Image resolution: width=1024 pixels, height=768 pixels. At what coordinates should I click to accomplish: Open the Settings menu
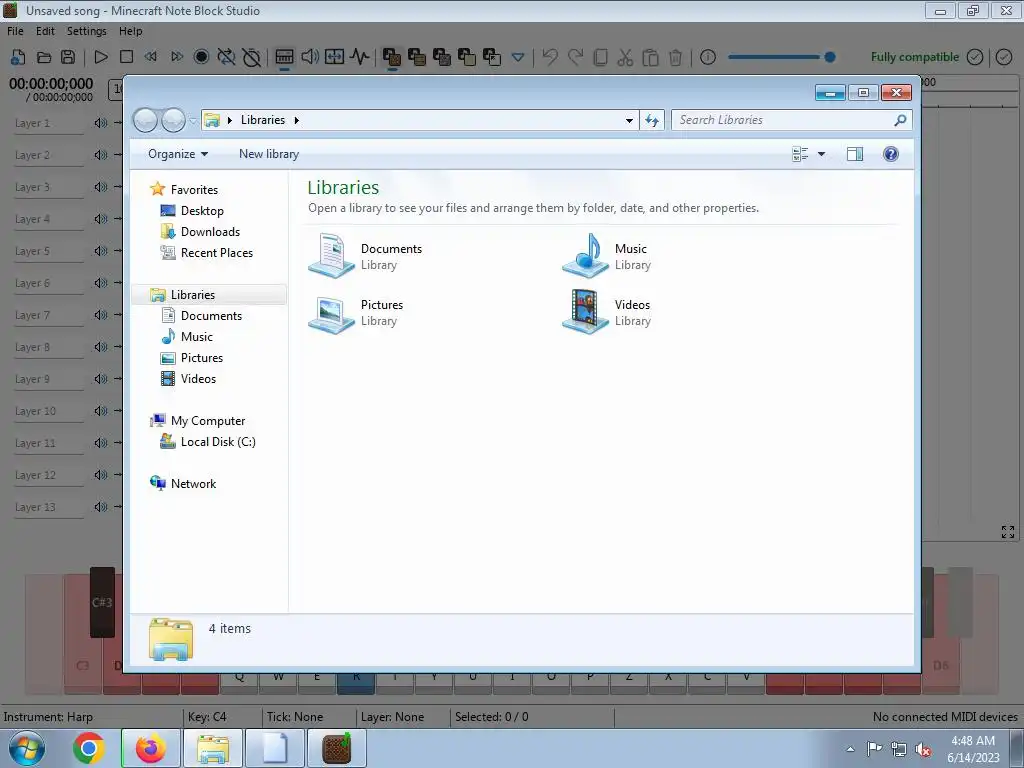point(86,31)
